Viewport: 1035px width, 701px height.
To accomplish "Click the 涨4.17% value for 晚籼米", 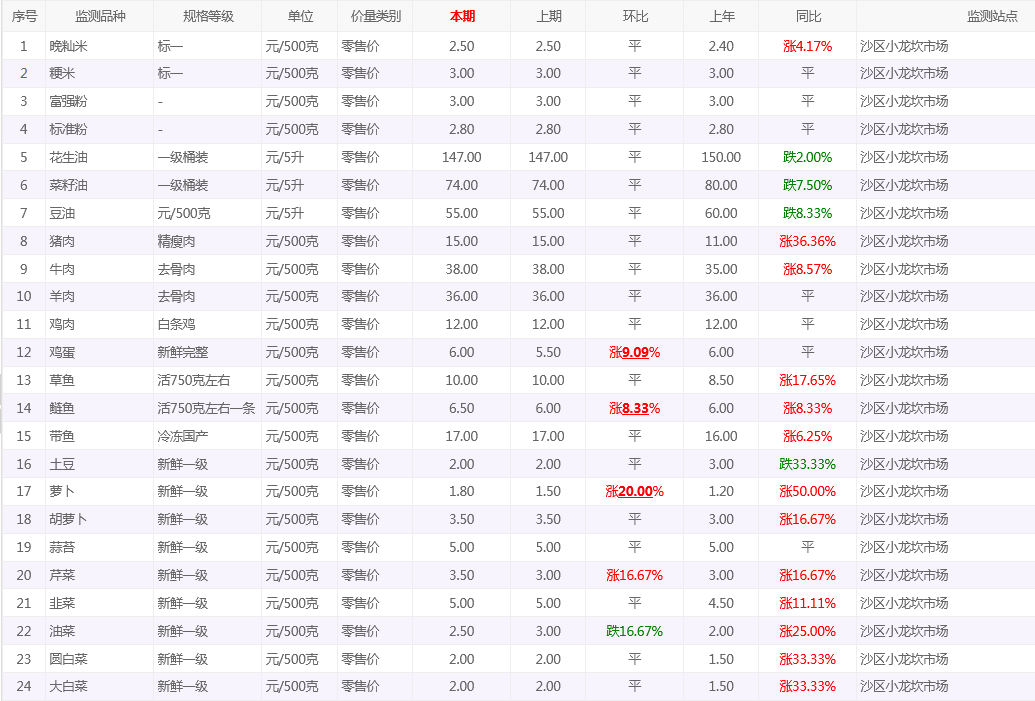I will pos(807,46).
